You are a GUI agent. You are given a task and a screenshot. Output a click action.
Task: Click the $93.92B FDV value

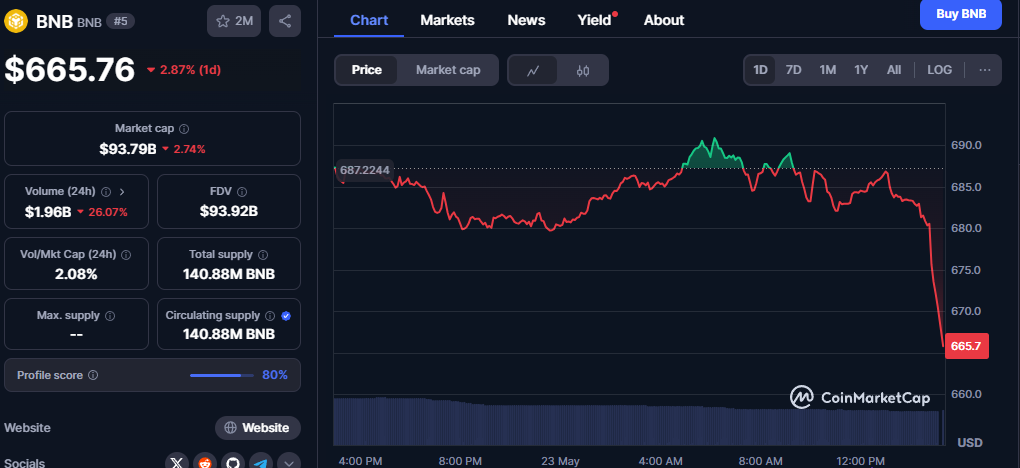point(229,211)
